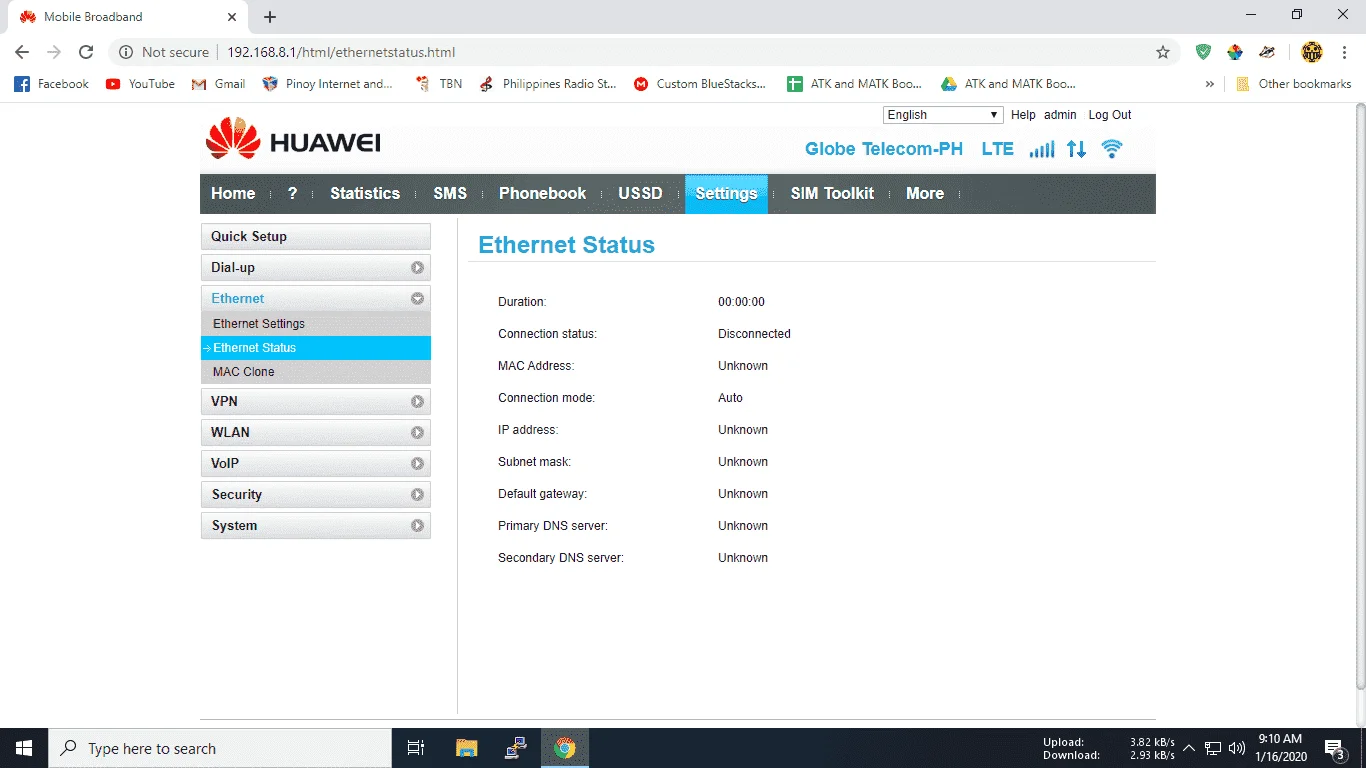Open Windows Start menu
1366x768 pixels.
tap(24, 748)
